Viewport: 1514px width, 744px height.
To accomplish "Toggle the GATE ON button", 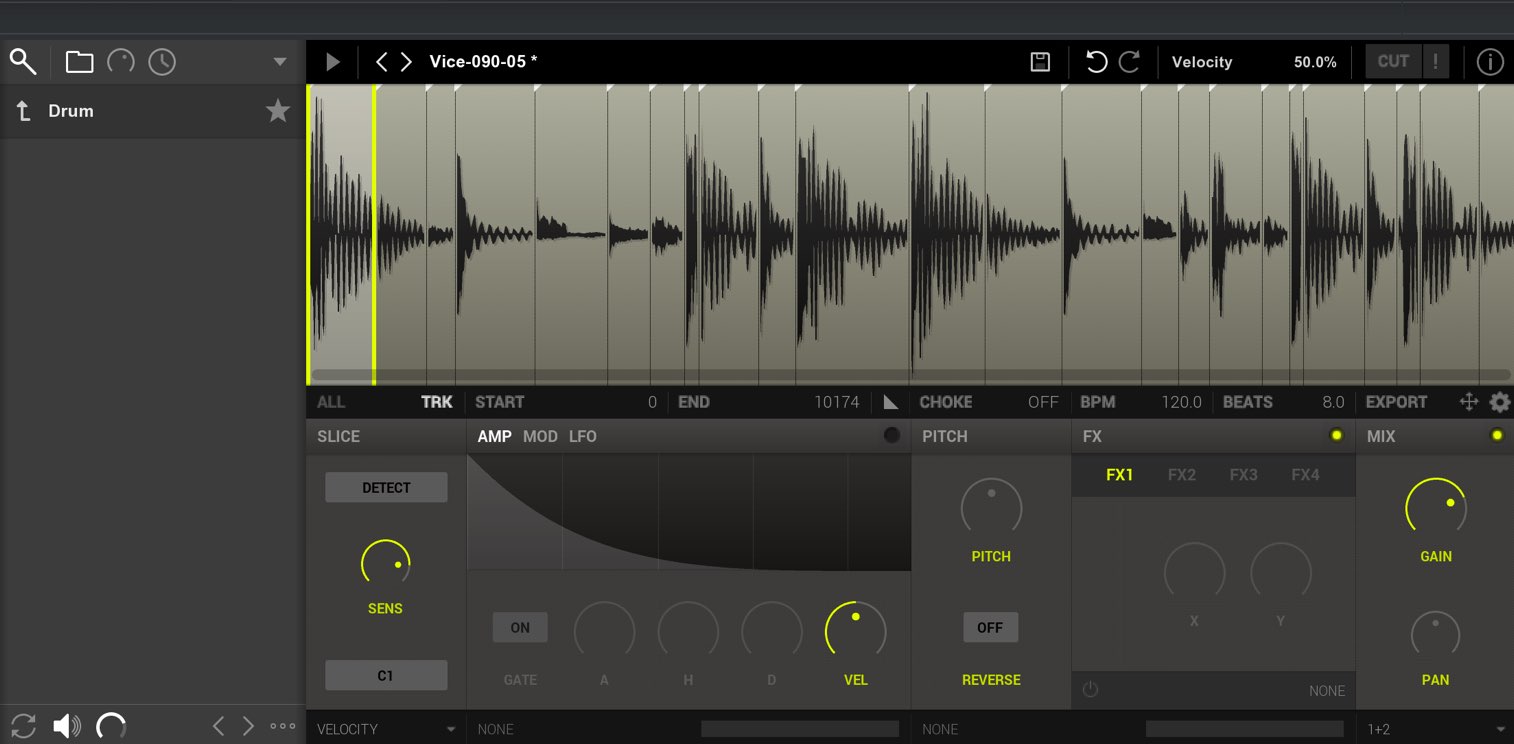I will (520, 628).
